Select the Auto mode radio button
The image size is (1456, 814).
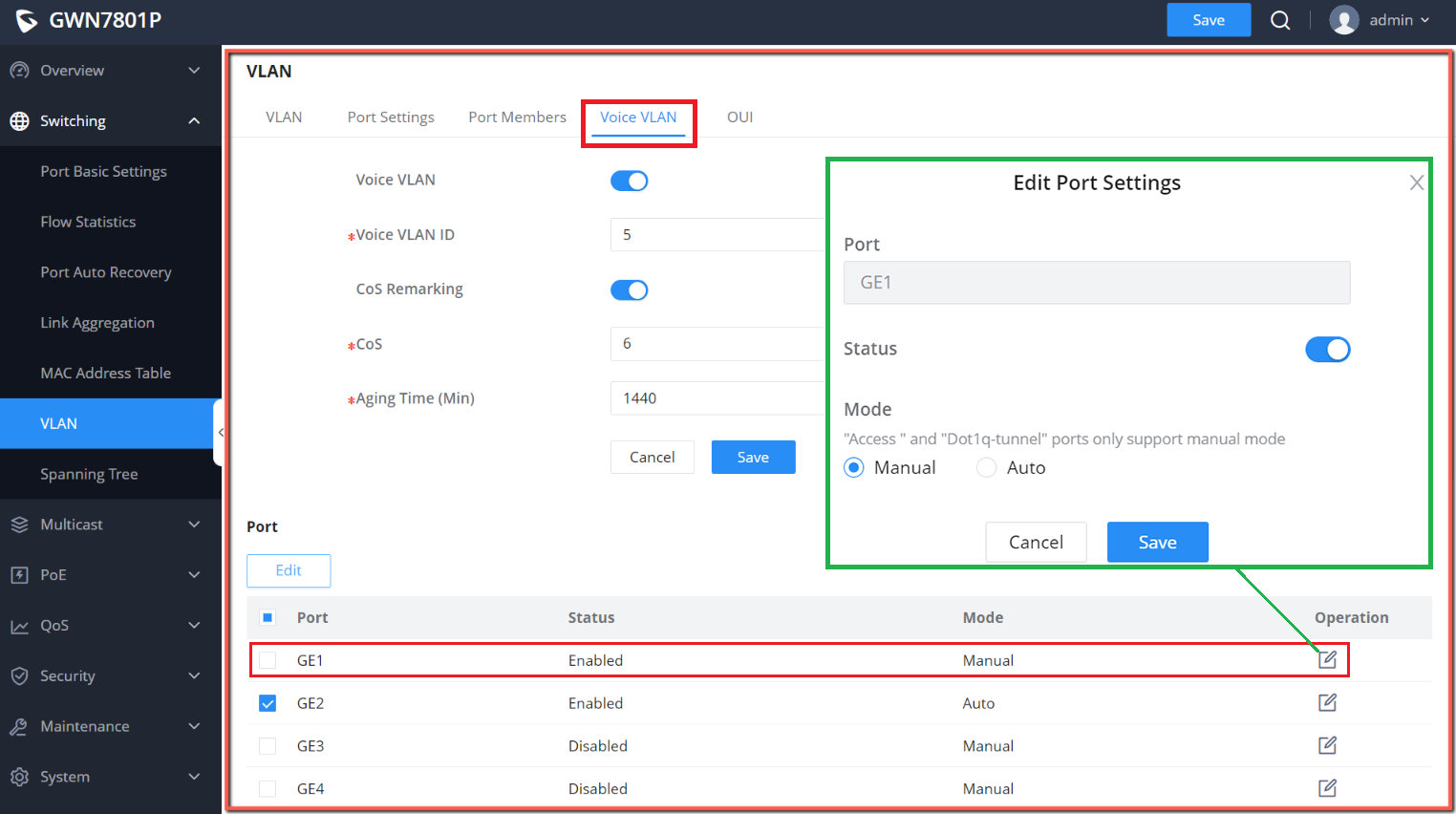(986, 467)
